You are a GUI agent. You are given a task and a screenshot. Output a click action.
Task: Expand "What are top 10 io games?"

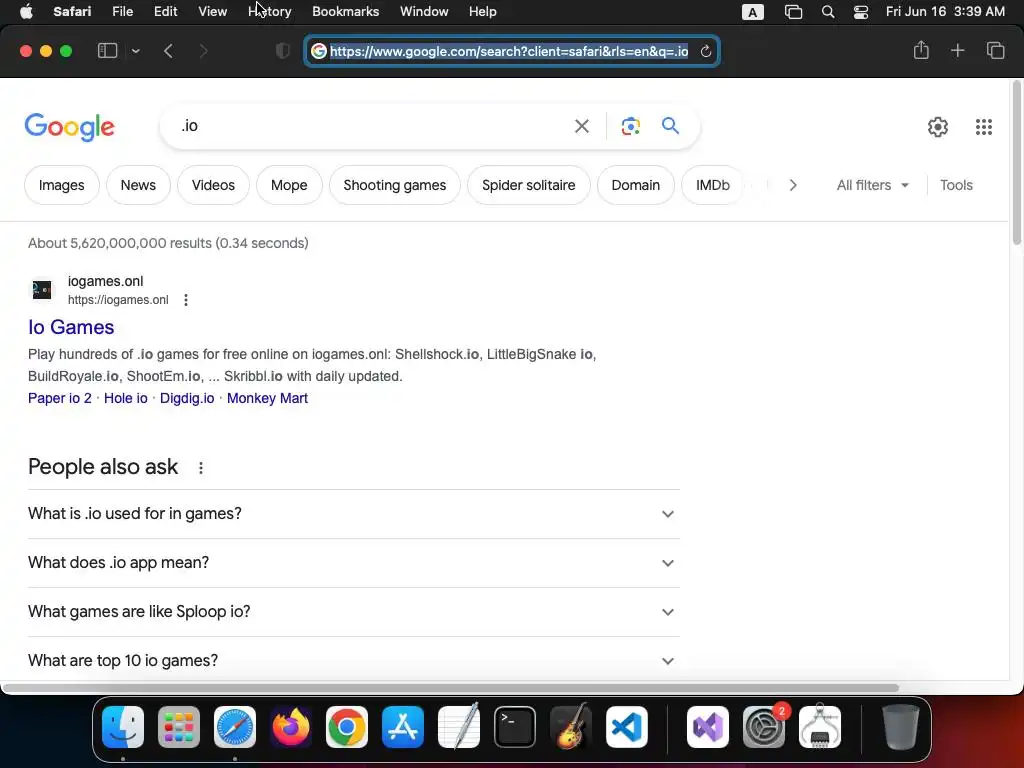coord(354,661)
